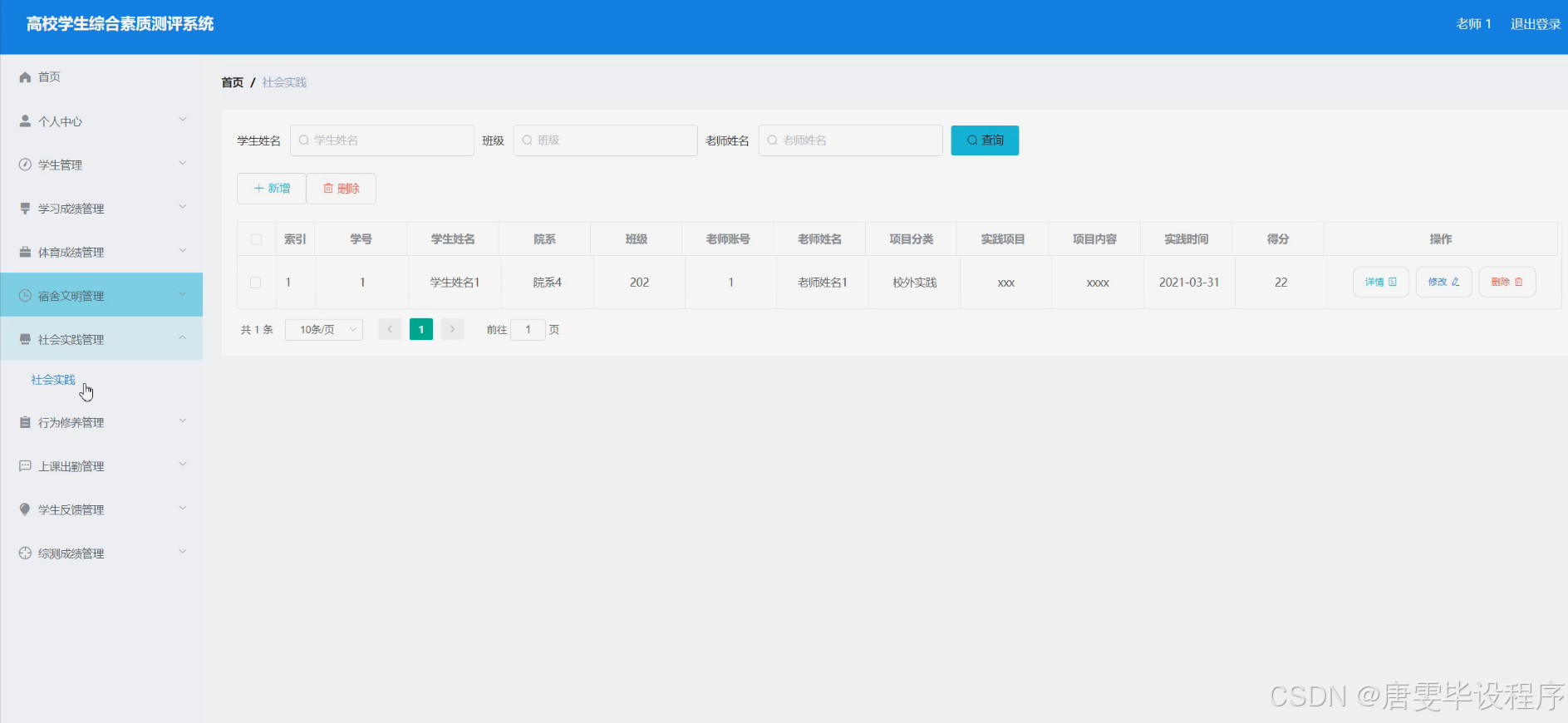This screenshot has height=723, width=1568.
Task: Click the date 2021-03-31 cell
Action: pos(1189,283)
